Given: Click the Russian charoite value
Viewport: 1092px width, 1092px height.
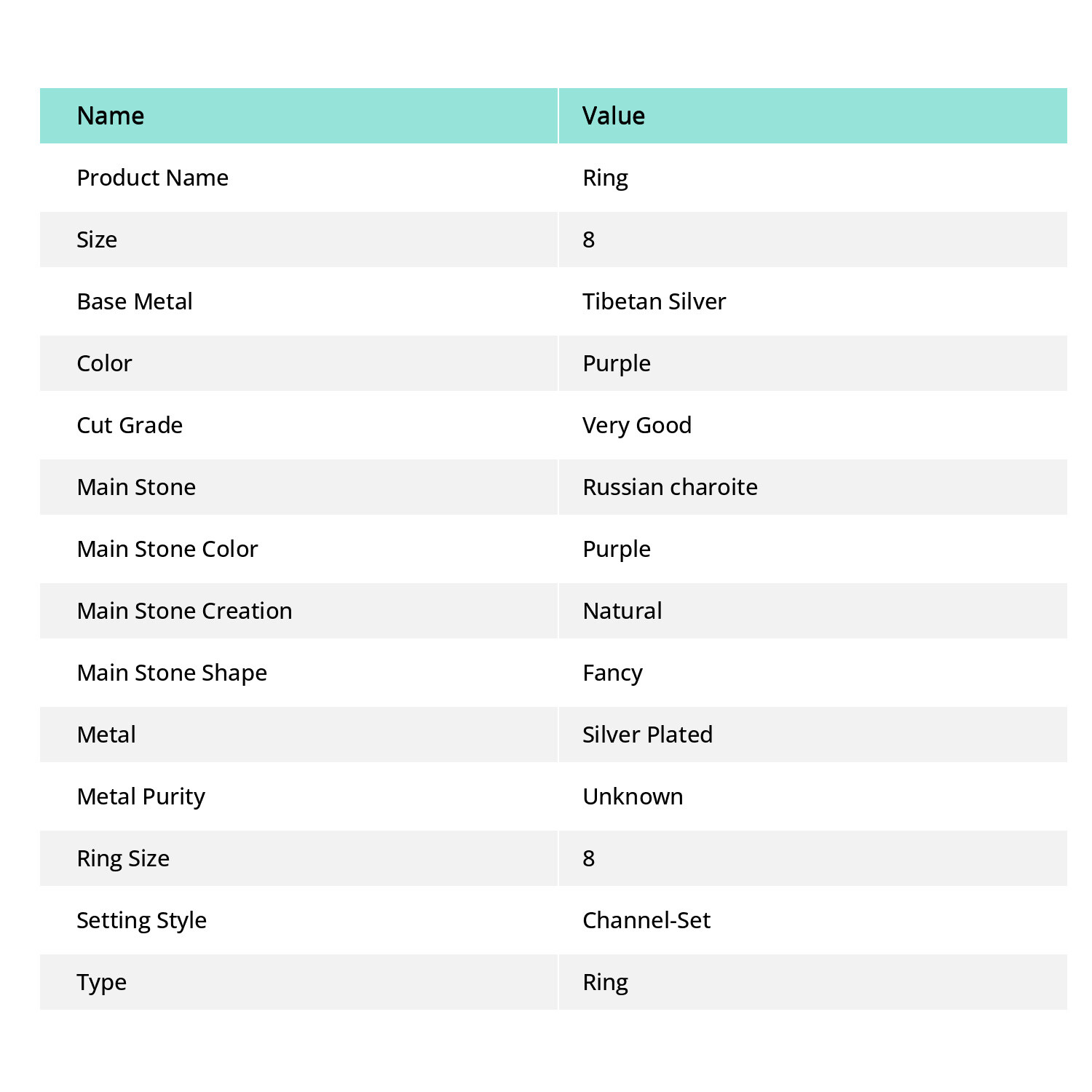Looking at the screenshot, I should [x=670, y=487].
